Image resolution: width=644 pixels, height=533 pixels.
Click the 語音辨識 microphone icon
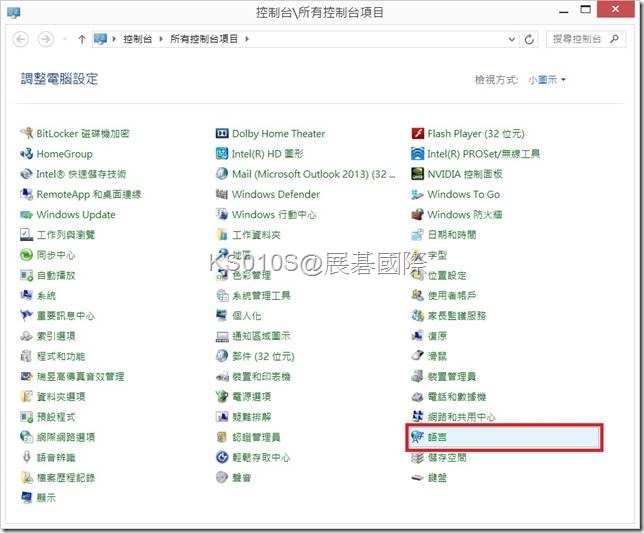point(27,457)
